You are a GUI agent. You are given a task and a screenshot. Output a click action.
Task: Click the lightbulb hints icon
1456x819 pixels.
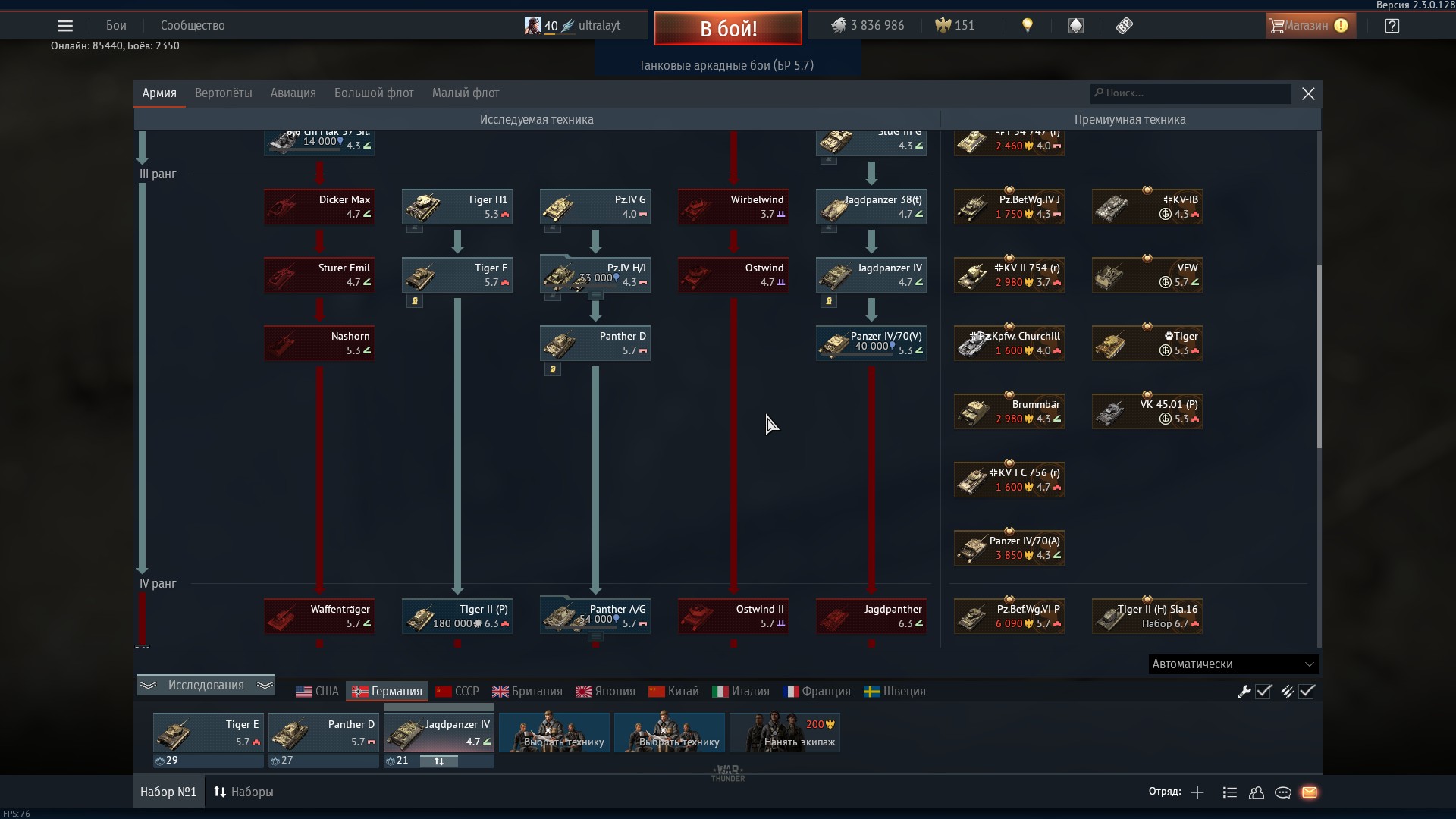tap(1028, 26)
